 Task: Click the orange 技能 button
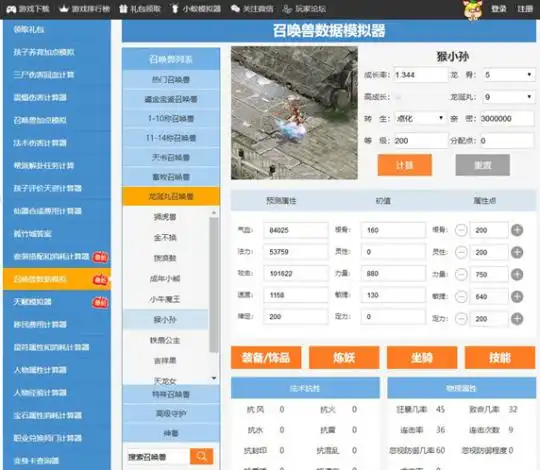[500, 357]
